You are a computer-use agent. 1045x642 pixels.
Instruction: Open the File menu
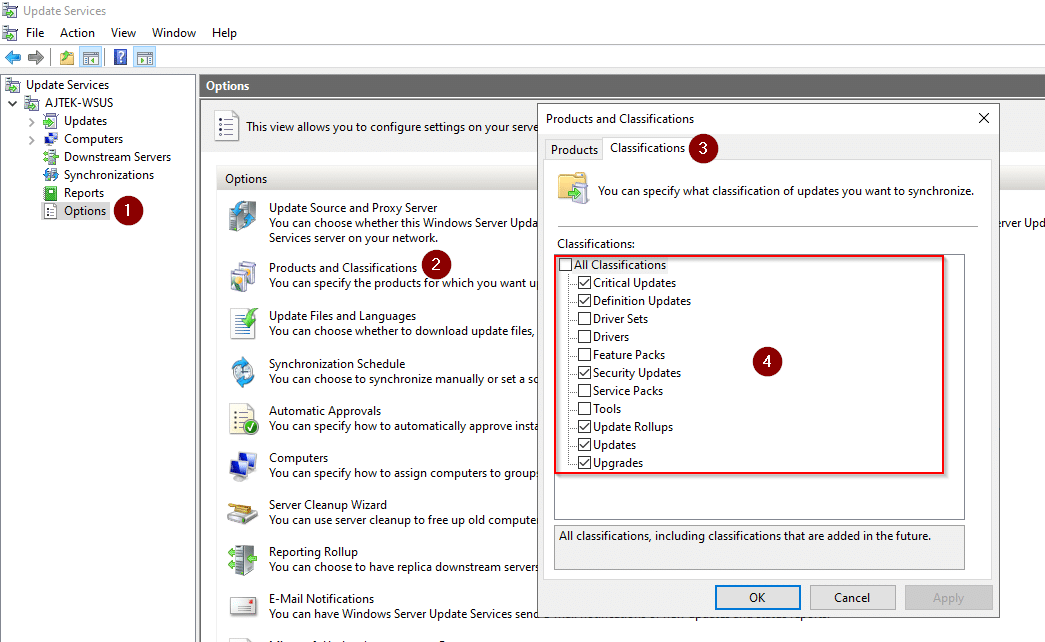(35, 33)
